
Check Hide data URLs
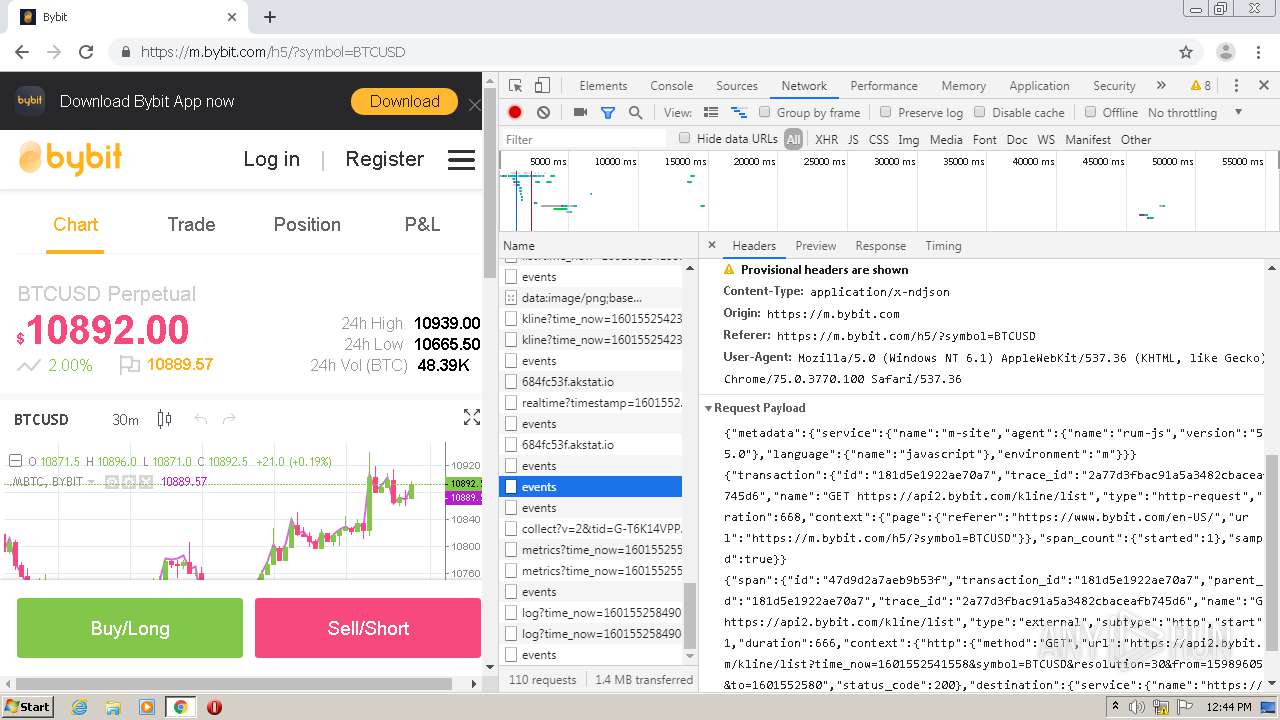pyautogui.click(x=685, y=139)
